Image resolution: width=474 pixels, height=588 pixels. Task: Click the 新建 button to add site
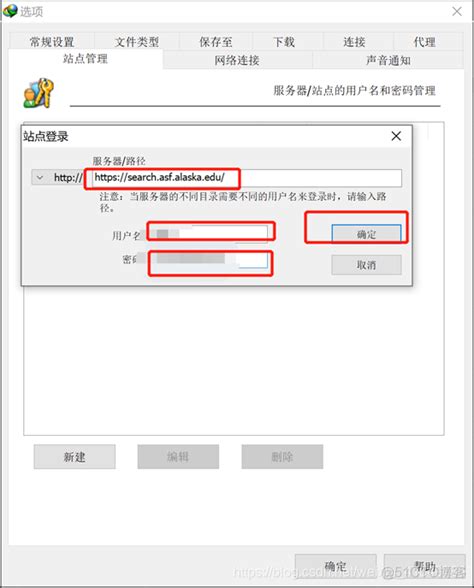75,457
